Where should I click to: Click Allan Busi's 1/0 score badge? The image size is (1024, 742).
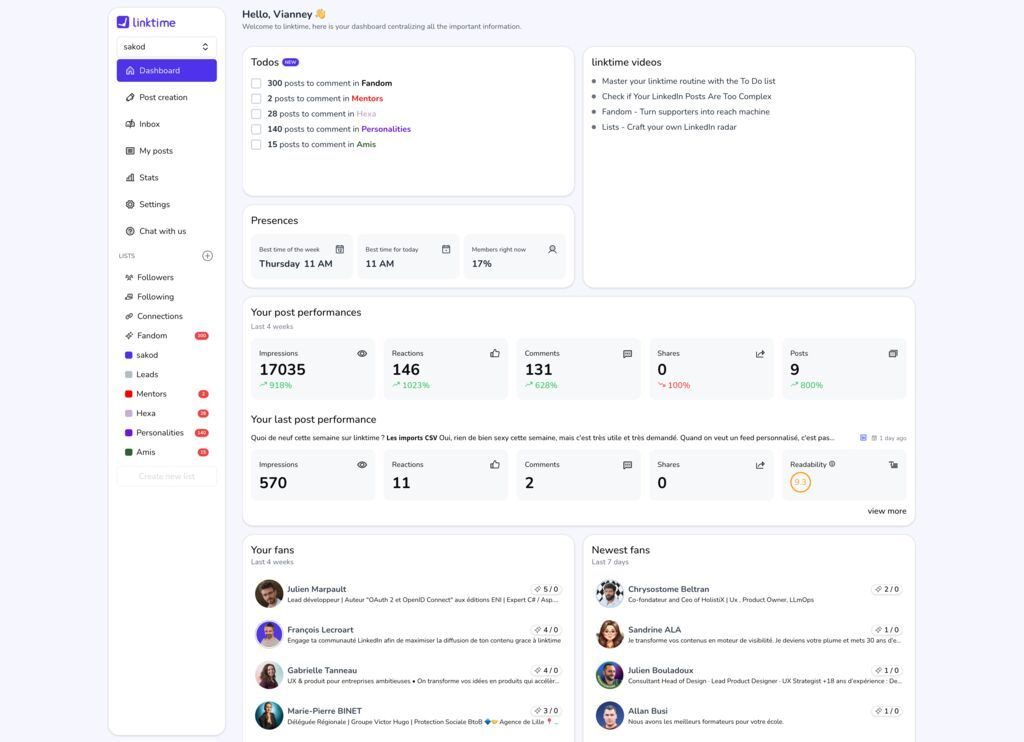[x=887, y=711]
